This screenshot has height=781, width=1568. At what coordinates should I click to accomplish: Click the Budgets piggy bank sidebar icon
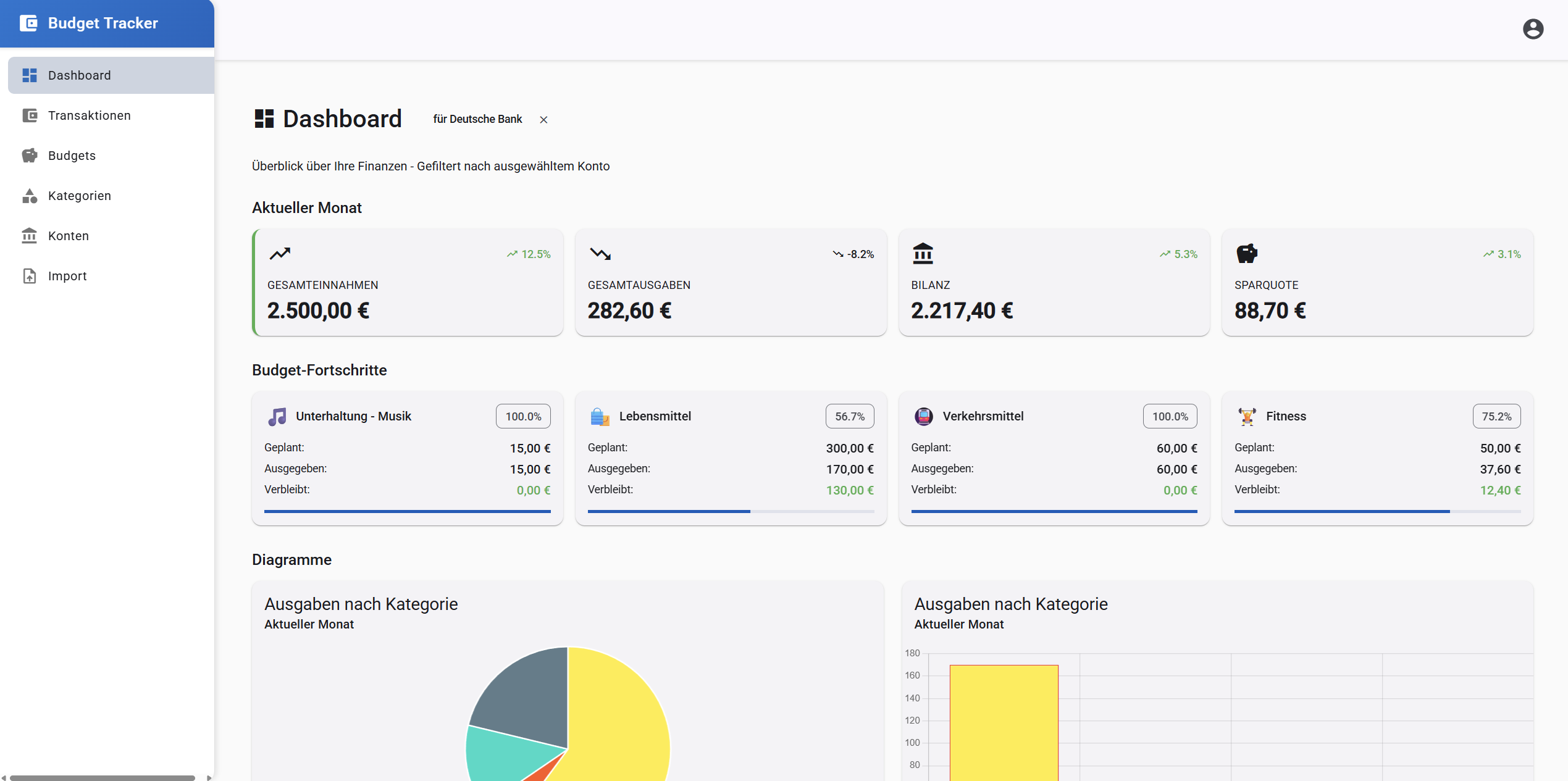30,156
